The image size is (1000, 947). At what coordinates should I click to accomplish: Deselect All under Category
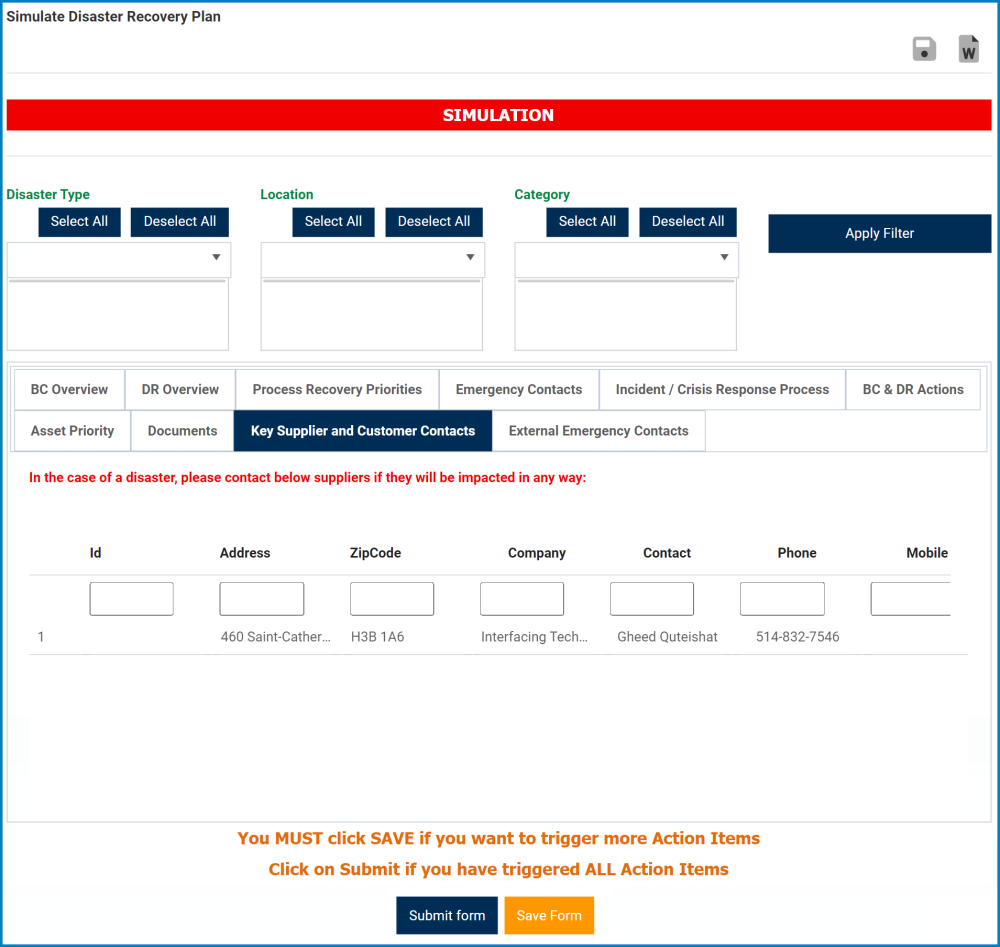coord(688,222)
